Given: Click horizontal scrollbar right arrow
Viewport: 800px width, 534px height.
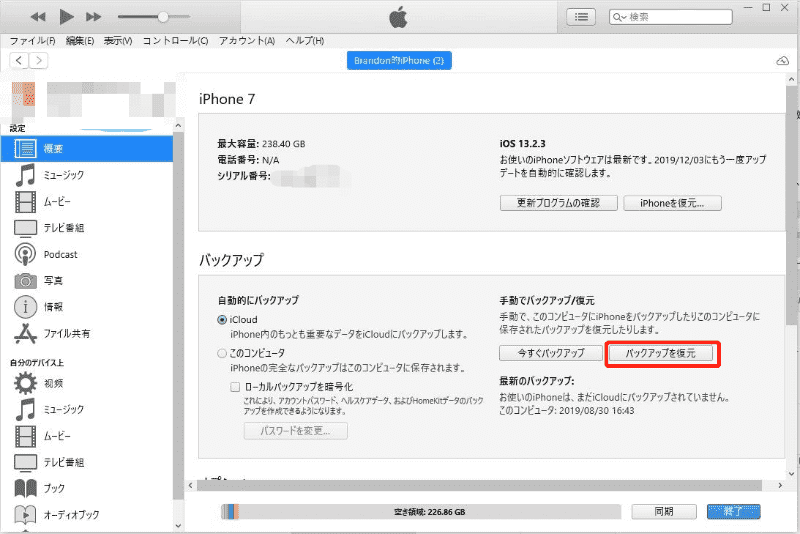Looking at the screenshot, I should pyautogui.click(x=780, y=486).
